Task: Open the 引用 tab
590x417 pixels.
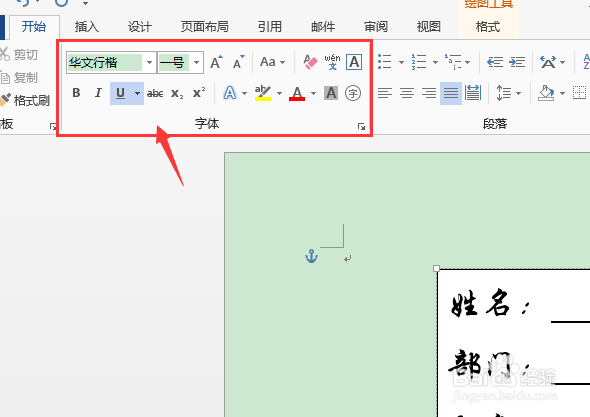Action: (x=269, y=27)
